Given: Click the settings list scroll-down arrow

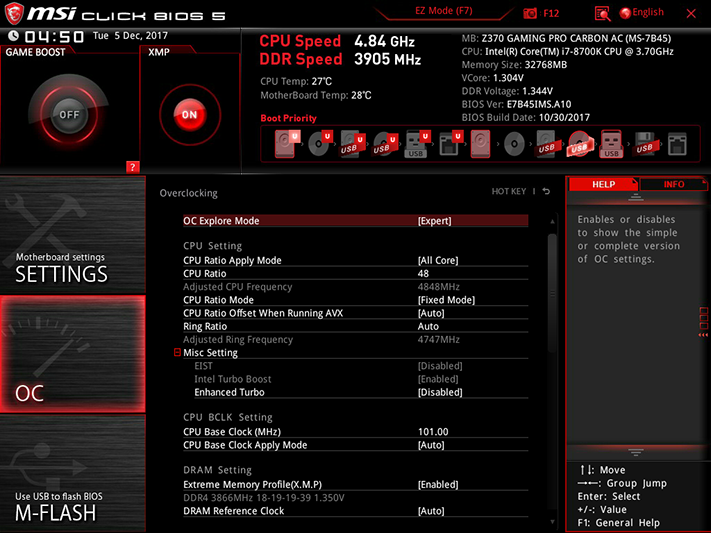Looking at the screenshot, I should [x=552, y=522].
